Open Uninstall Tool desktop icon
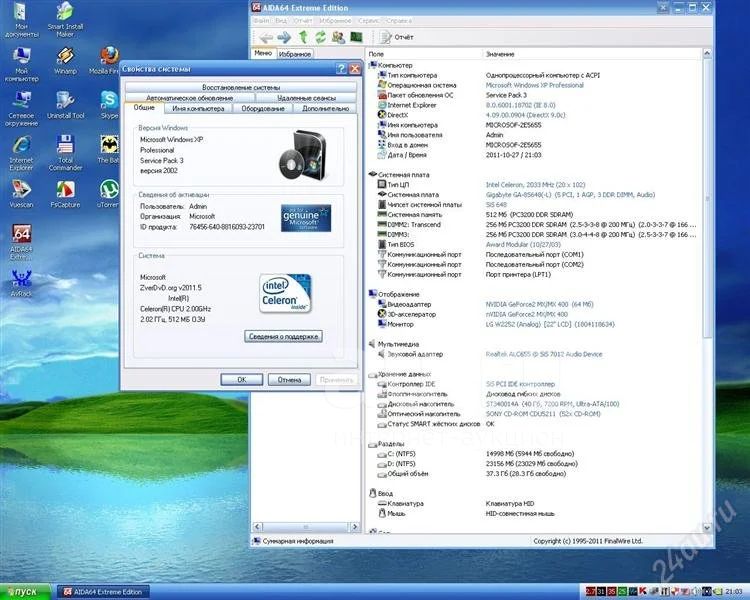Screen dimensions: 750x600 pos(65,105)
